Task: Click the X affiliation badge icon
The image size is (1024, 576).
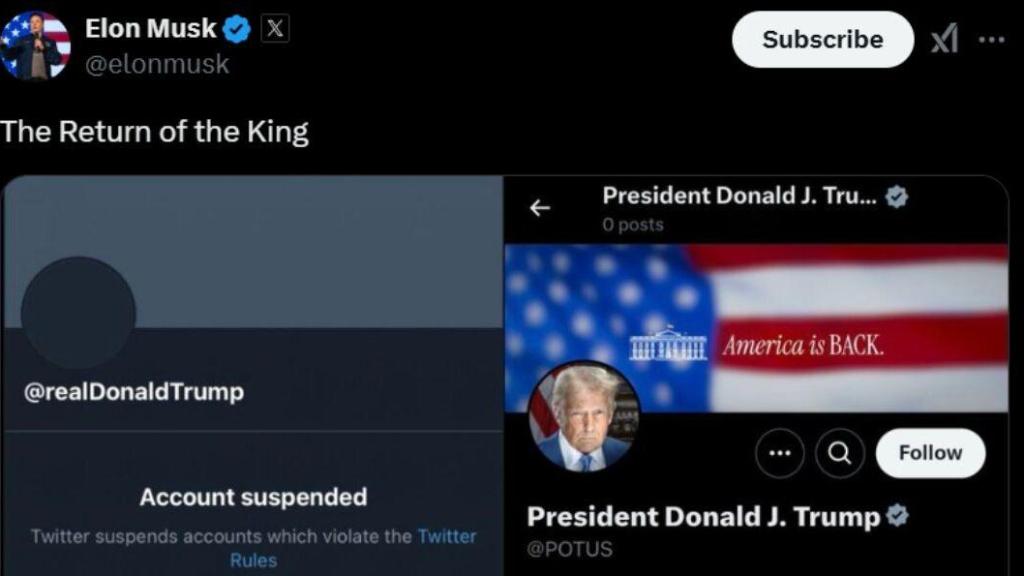Action: pos(274,30)
